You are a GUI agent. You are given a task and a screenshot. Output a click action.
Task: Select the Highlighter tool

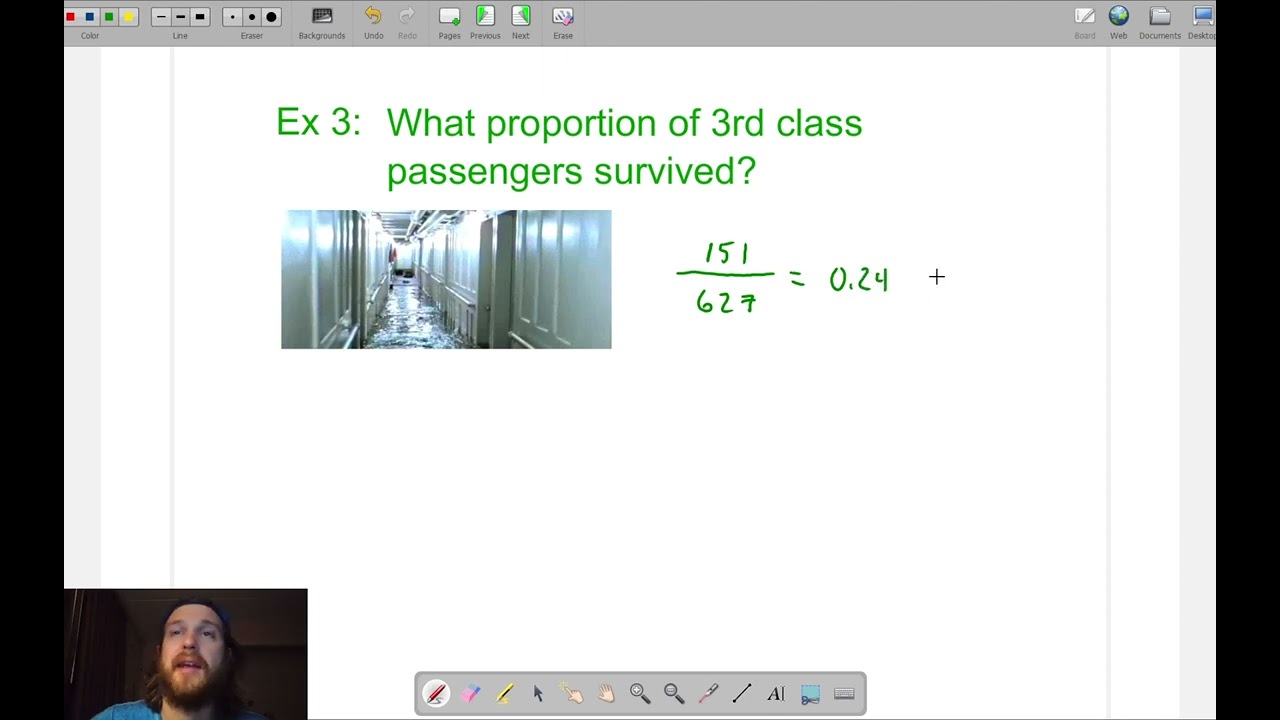pyautogui.click(x=504, y=694)
